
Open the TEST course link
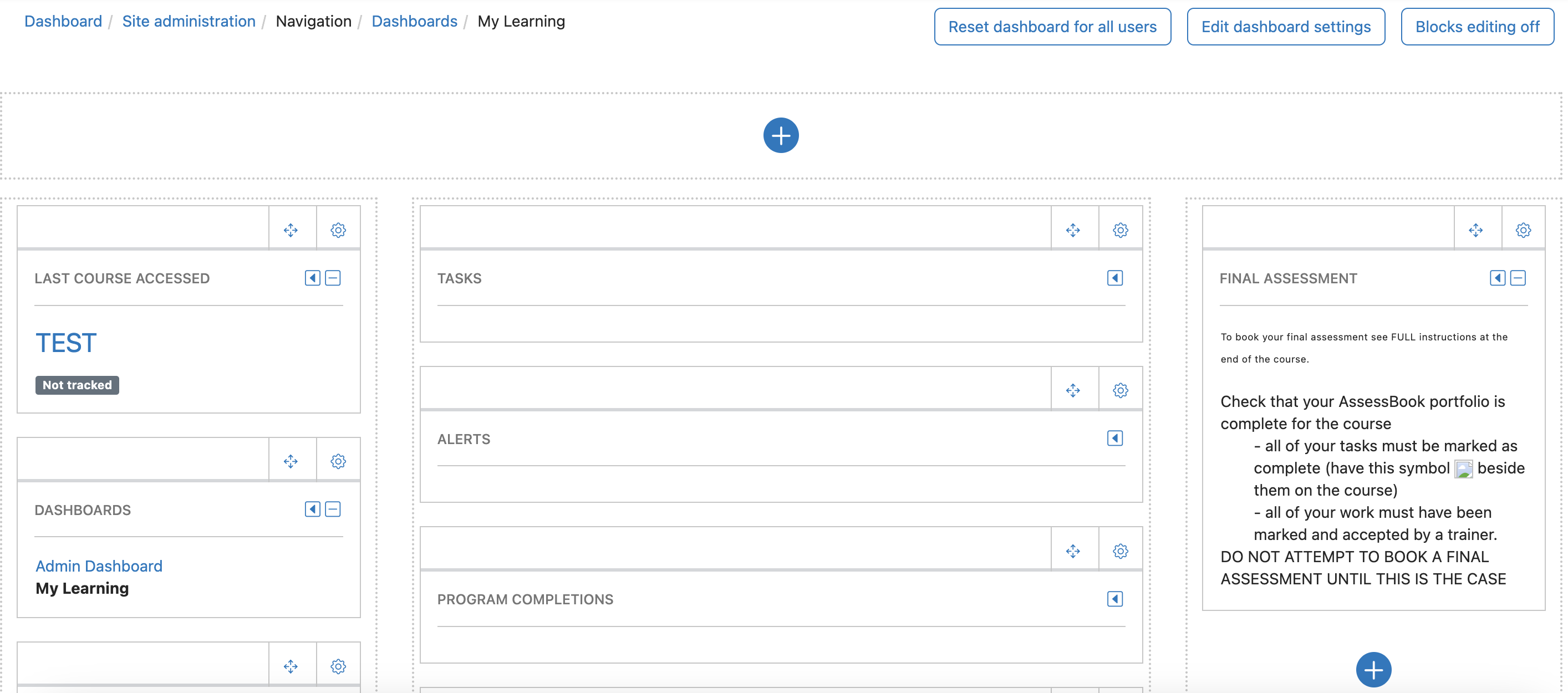tap(66, 343)
